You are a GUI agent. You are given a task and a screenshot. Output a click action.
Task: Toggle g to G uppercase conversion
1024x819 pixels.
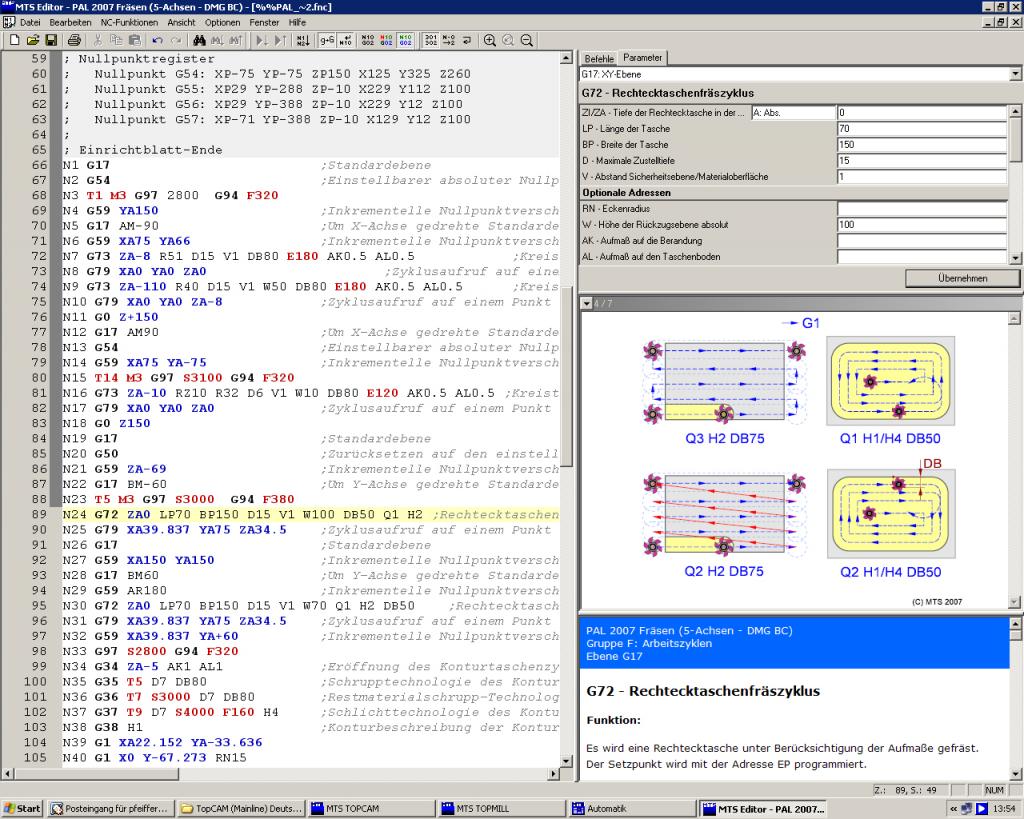pyautogui.click(x=327, y=40)
